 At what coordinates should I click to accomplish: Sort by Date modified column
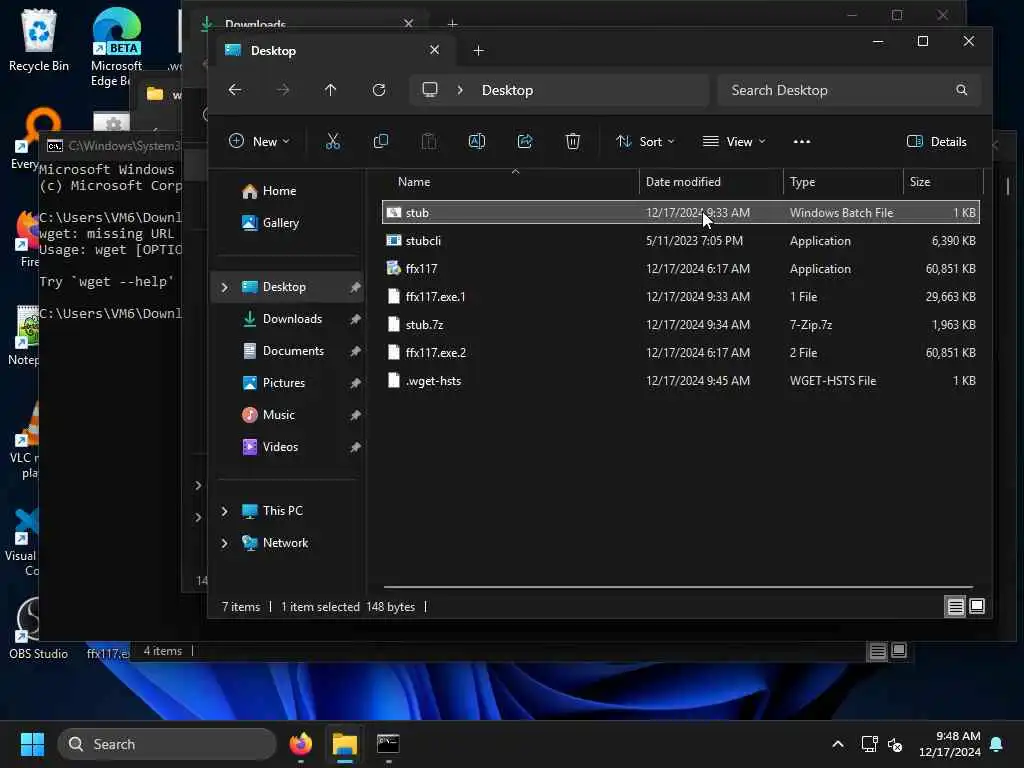click(x=711, y=182)
